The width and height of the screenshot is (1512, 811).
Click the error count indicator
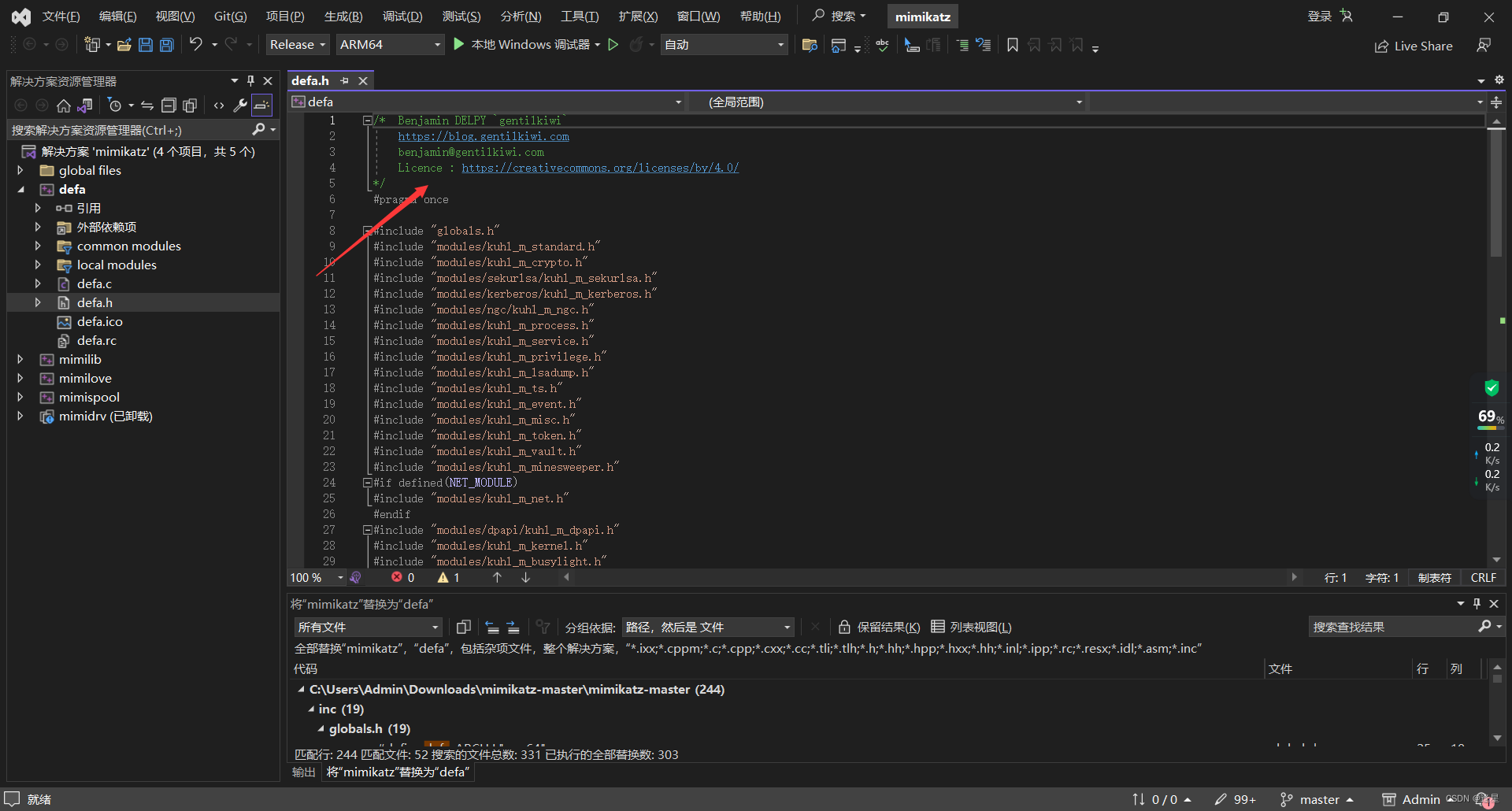point(403,578)
